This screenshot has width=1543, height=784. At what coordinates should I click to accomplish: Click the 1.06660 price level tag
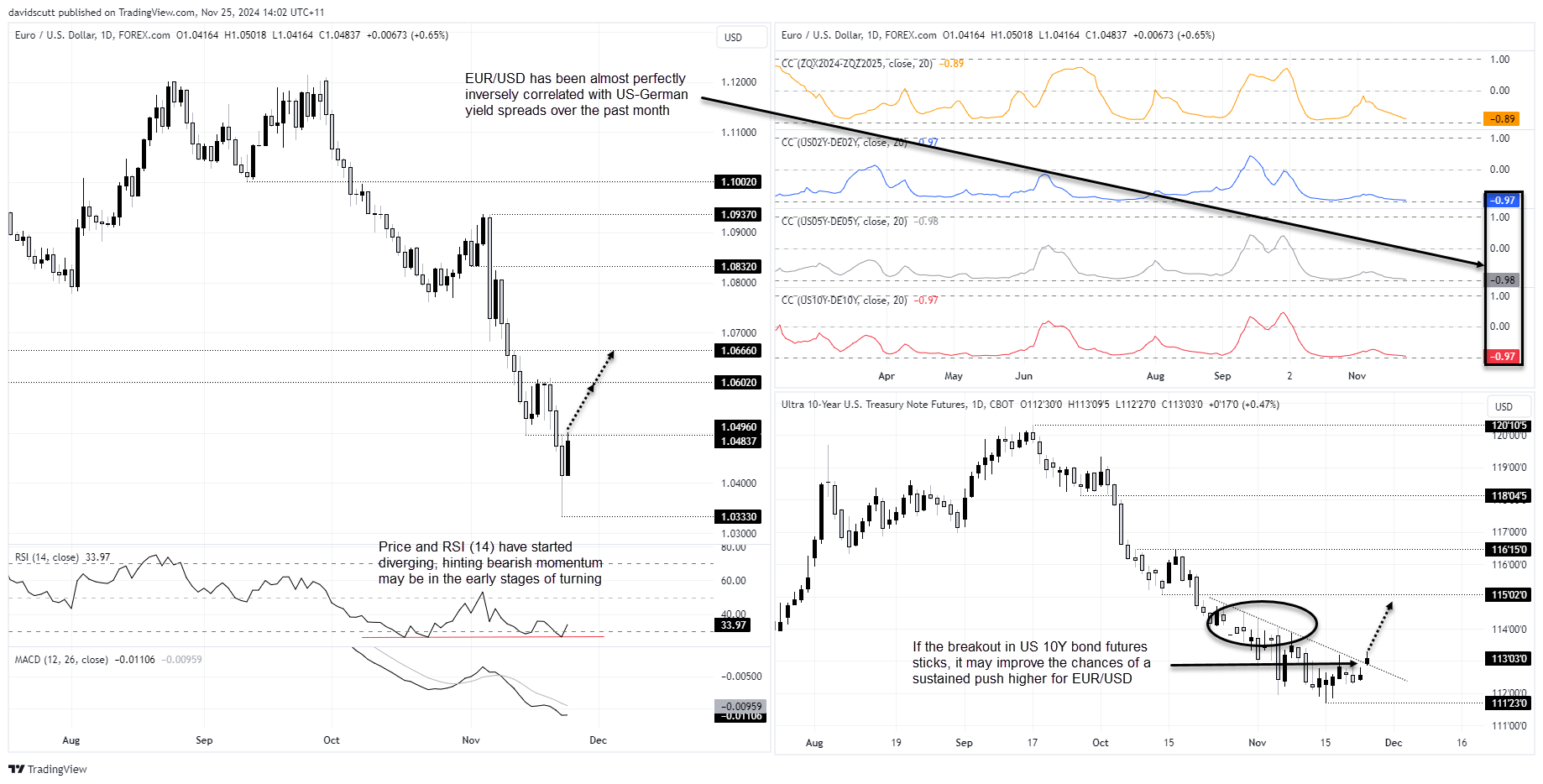coord(738,351)
